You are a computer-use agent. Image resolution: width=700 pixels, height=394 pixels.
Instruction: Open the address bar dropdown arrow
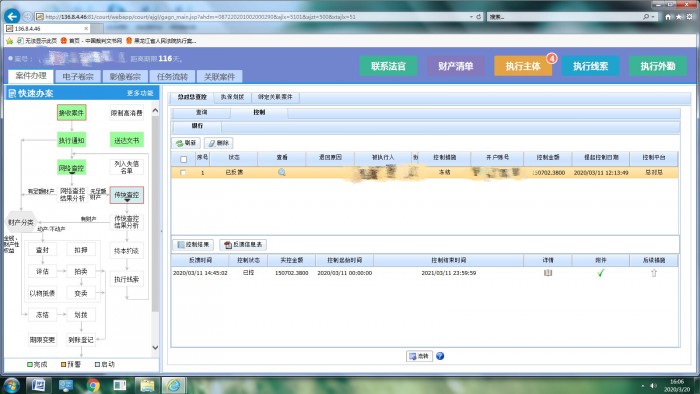pyautogui.click(x=471, y=17)
